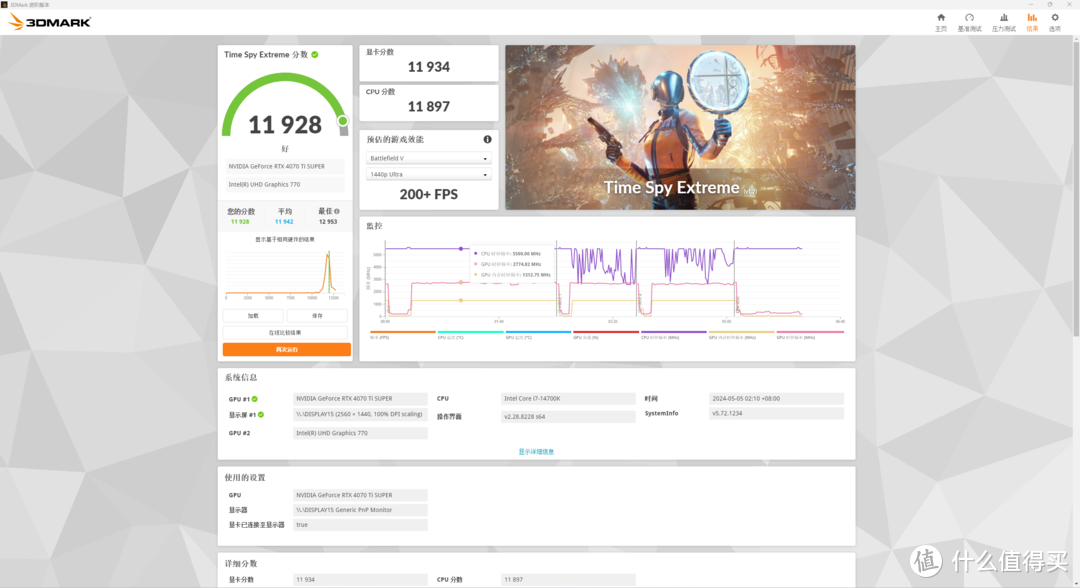
Task: Click the 3DMark logo
Action: click(50, 22)
